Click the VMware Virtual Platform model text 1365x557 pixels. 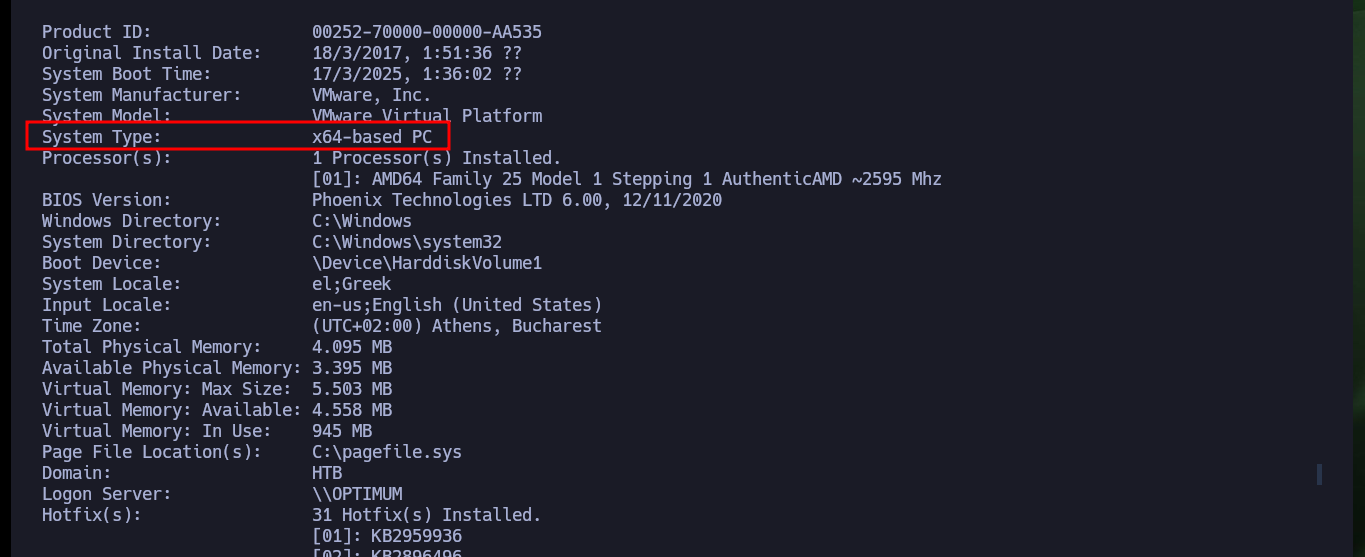coord(427,116)
